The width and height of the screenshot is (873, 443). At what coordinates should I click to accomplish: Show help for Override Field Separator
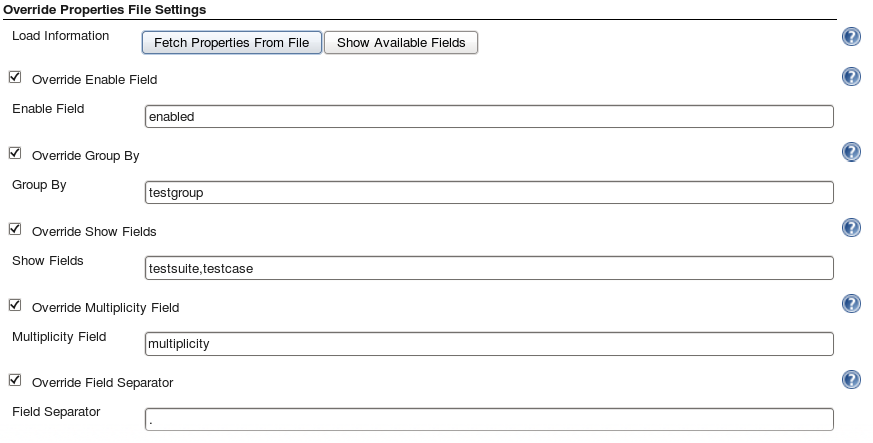(851, 380)
